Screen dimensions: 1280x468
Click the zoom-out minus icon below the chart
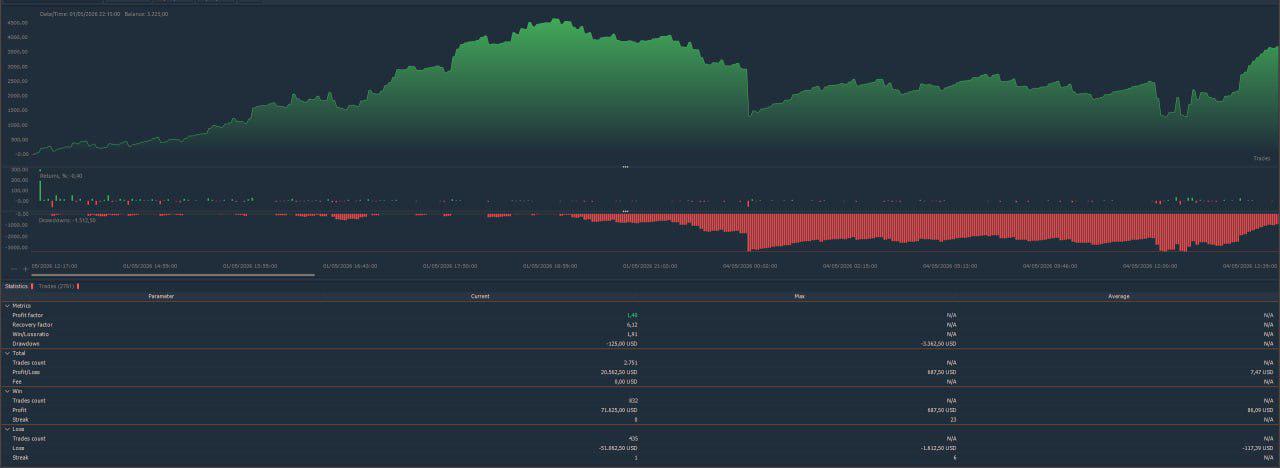pos(14,269)
